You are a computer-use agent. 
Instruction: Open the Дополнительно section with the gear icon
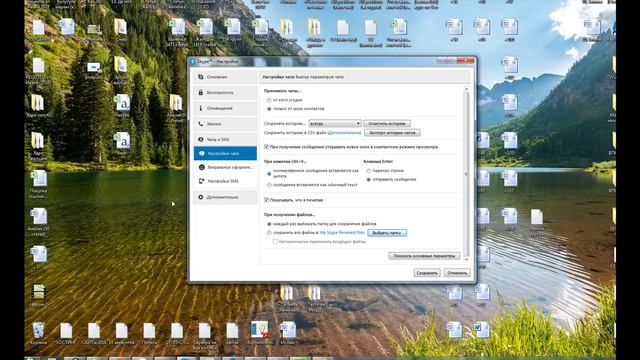[225, 197]
